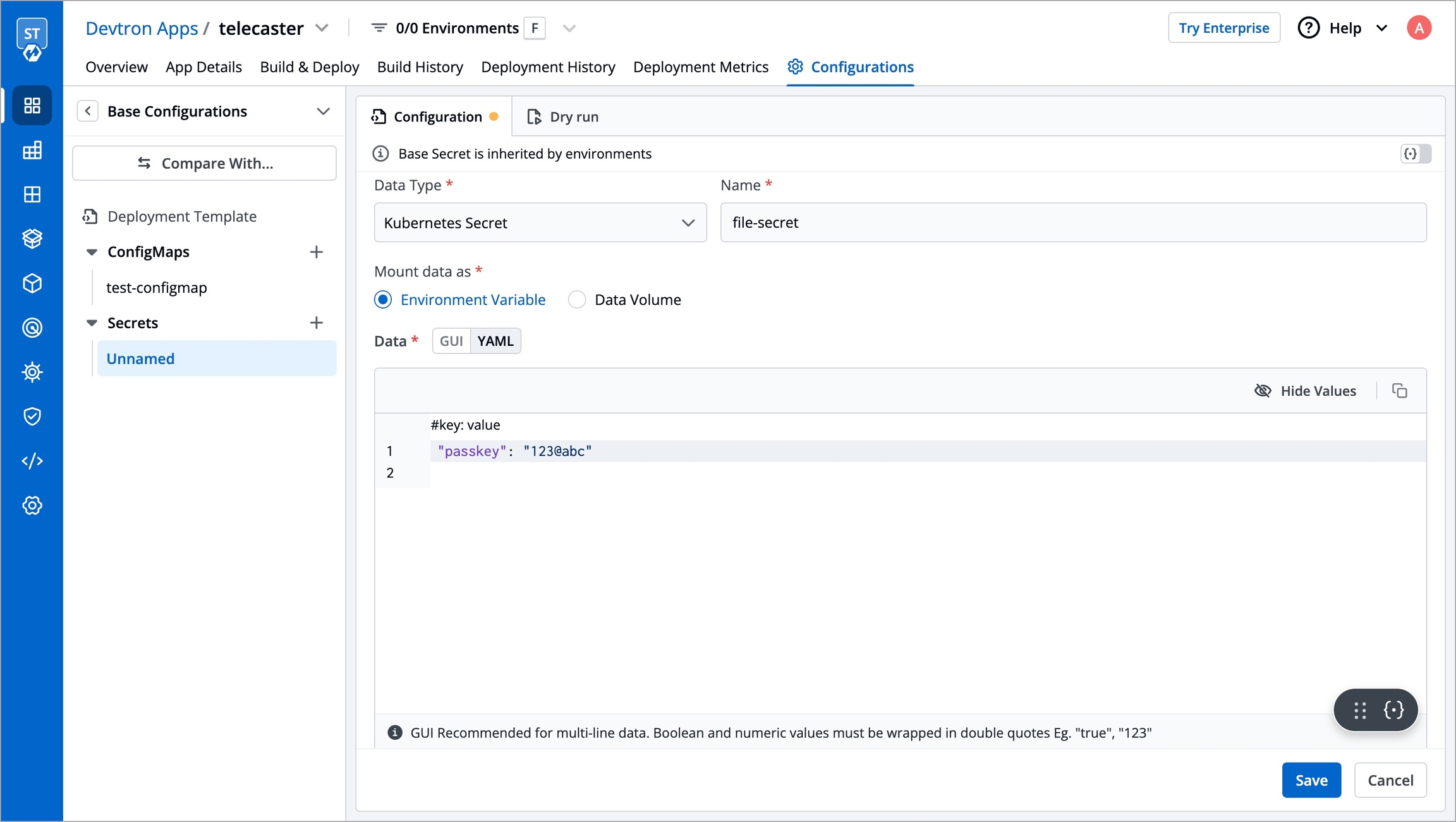Switch Data editor to GUI mode
Screen dimensions: 1456x822
[451, 341]
